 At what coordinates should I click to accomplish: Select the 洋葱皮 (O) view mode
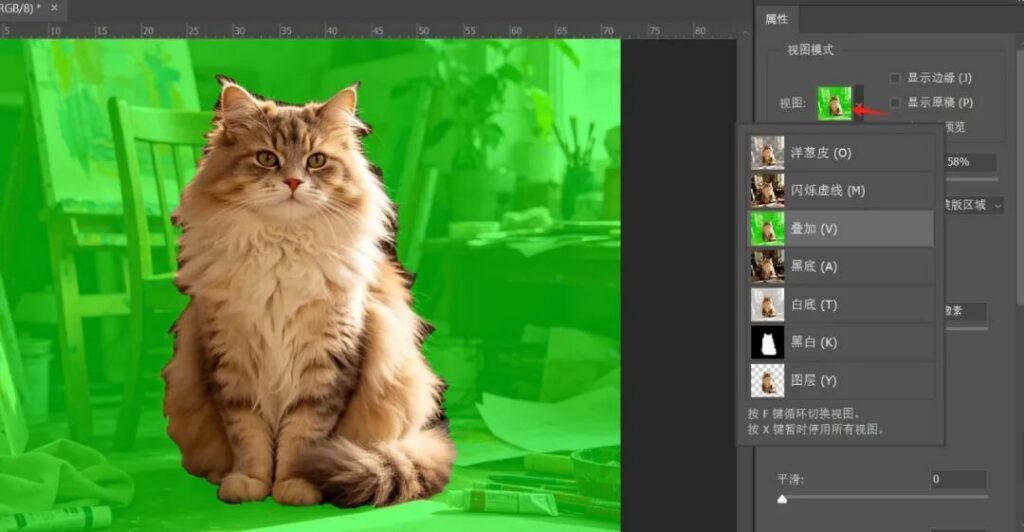point(840,153)
